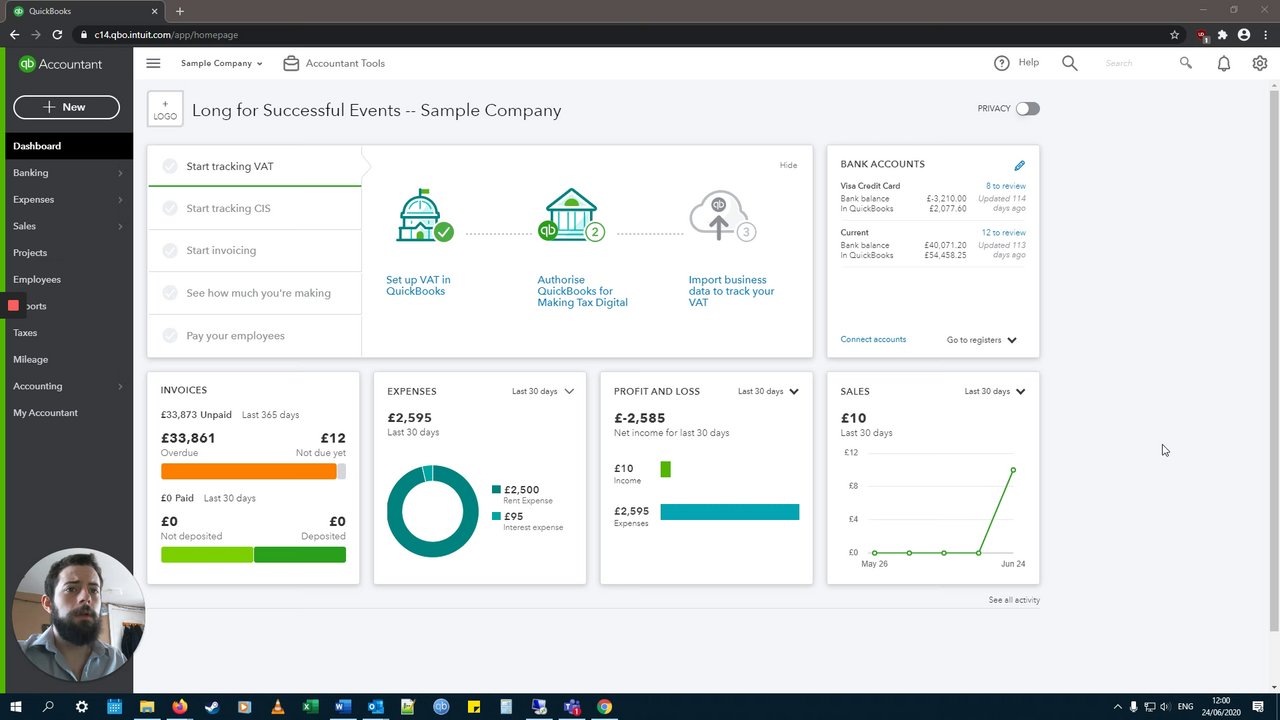Open the Windows Start menu
1280x720 pixels.
tap(15, 707)
